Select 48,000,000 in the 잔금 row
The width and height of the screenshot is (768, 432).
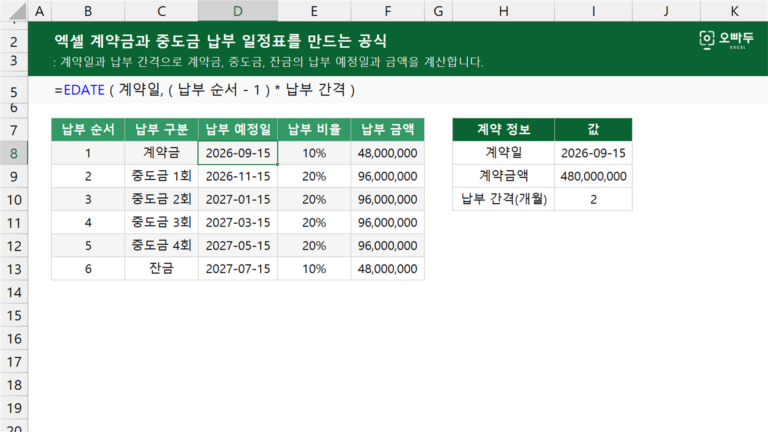pyautogui.click(x=387, y=268)
